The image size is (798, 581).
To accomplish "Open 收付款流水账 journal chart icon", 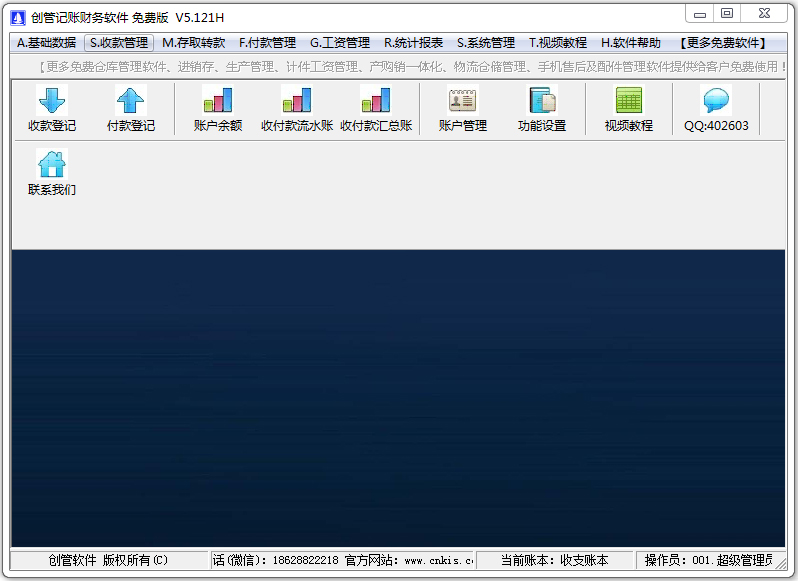I will pyautogui.click(x=297, y=100).
